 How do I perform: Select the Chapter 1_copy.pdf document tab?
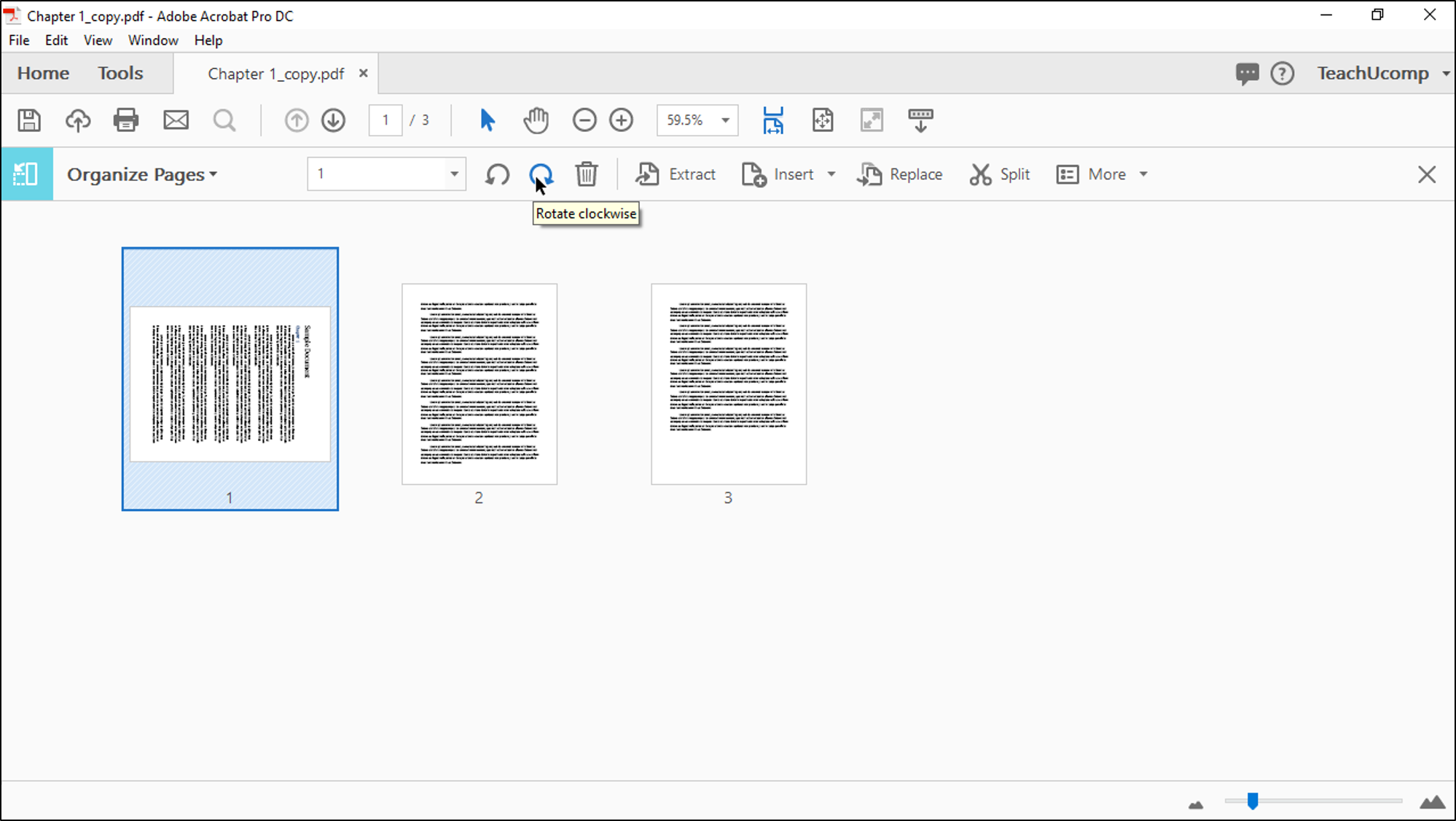(275, 74)
